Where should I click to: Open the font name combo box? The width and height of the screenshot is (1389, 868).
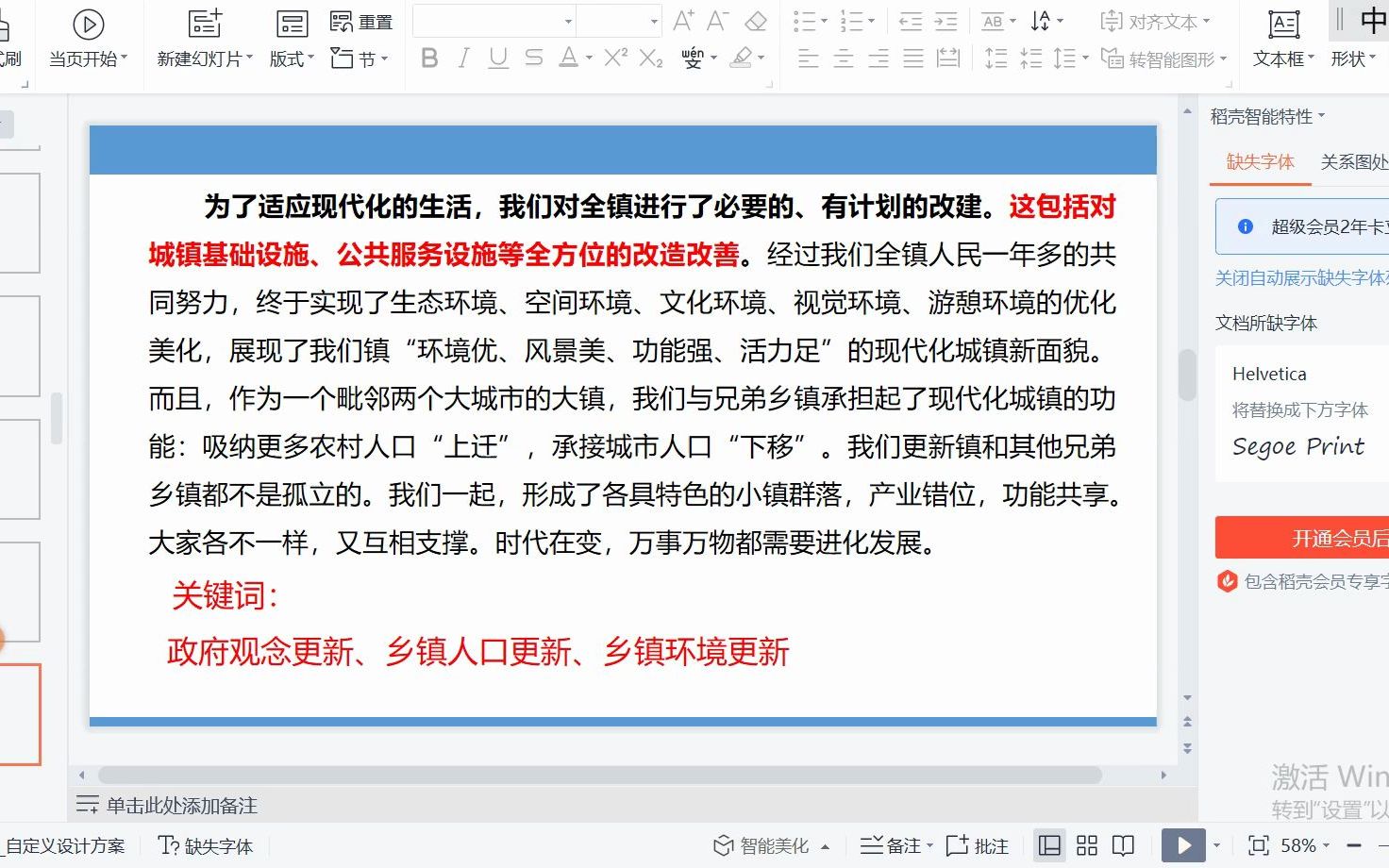494,21
